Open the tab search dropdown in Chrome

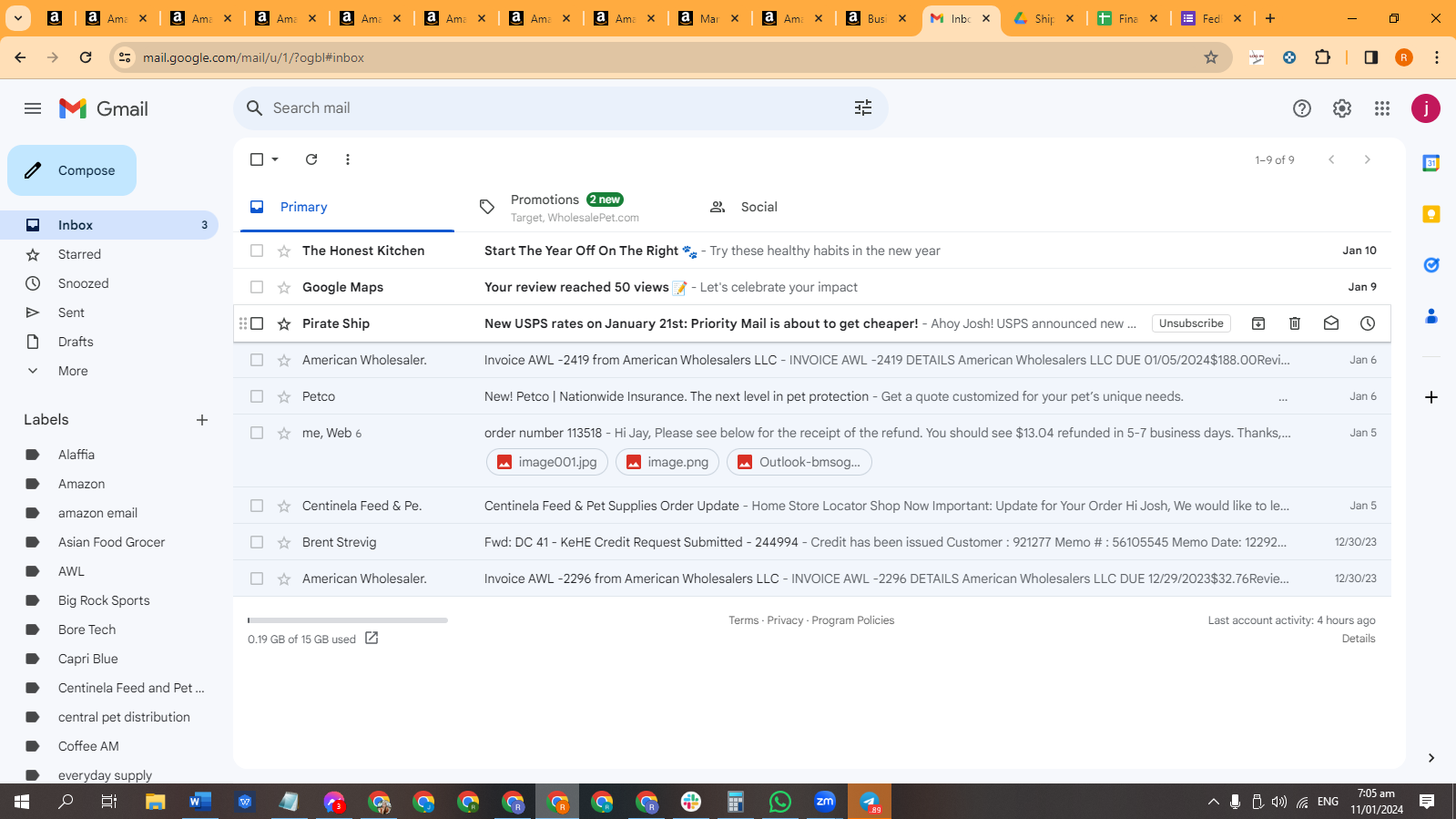pyautogui.click(x=18, y=18)
